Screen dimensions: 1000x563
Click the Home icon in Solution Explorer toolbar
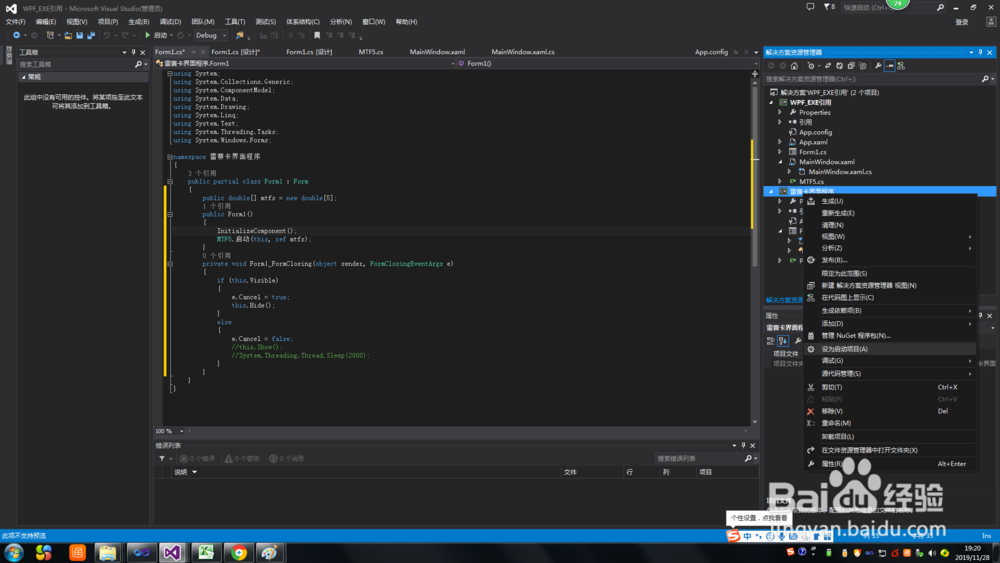click(794, 66)
